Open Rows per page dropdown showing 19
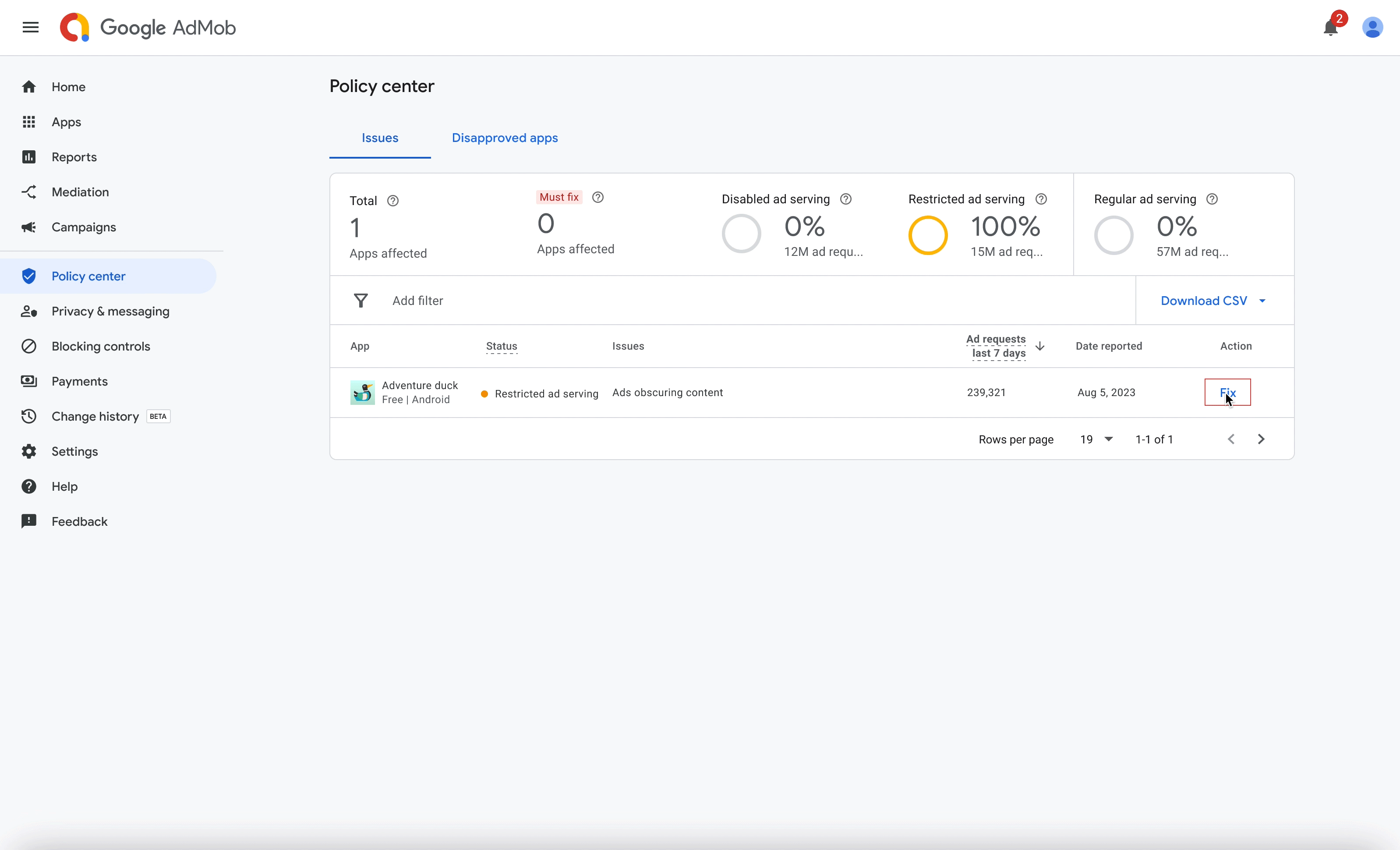The height and width of the screenshot is (850, 1400). [x=1096, y=439]
